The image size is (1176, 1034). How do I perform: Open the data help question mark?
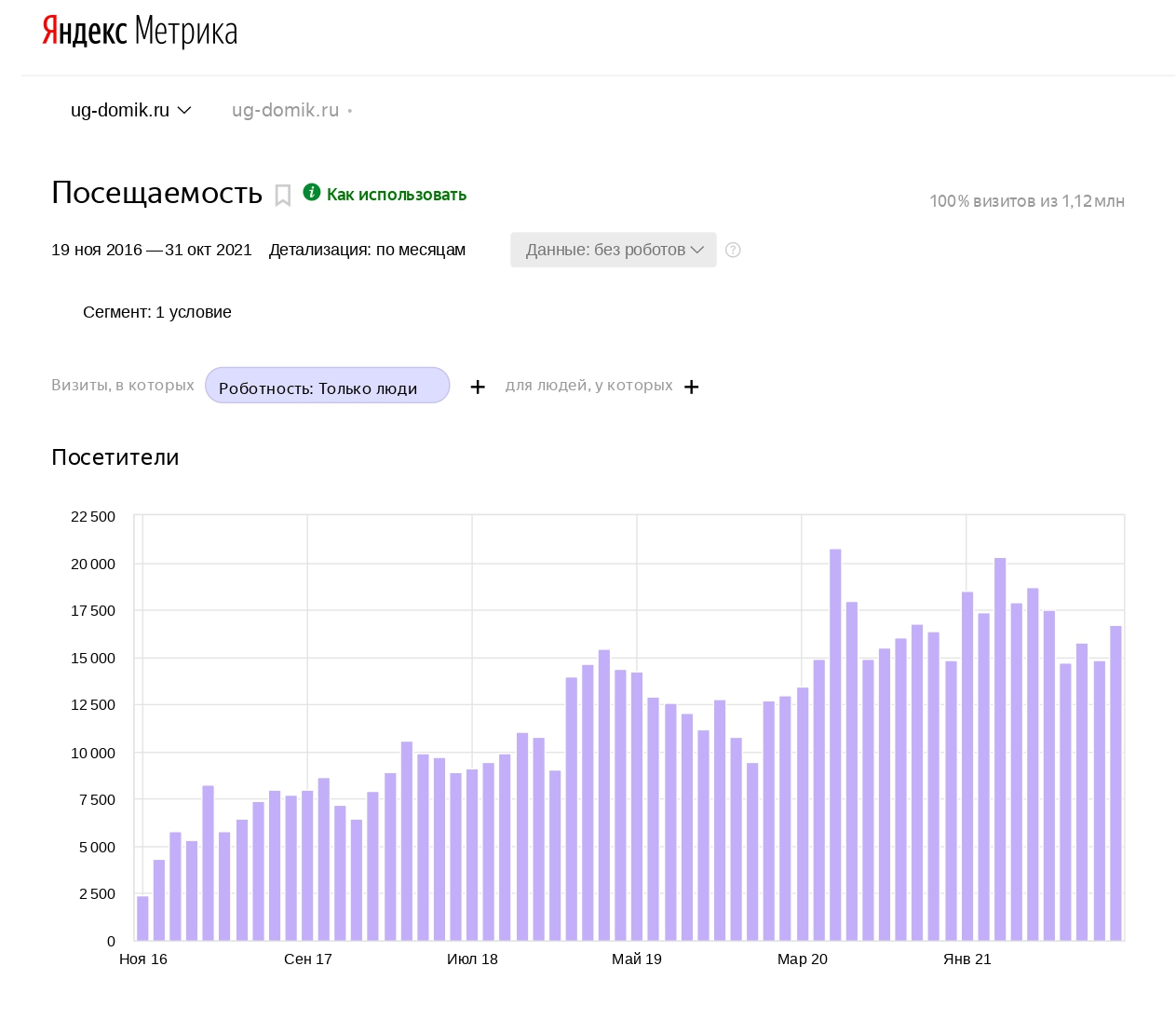coord(733,250)
